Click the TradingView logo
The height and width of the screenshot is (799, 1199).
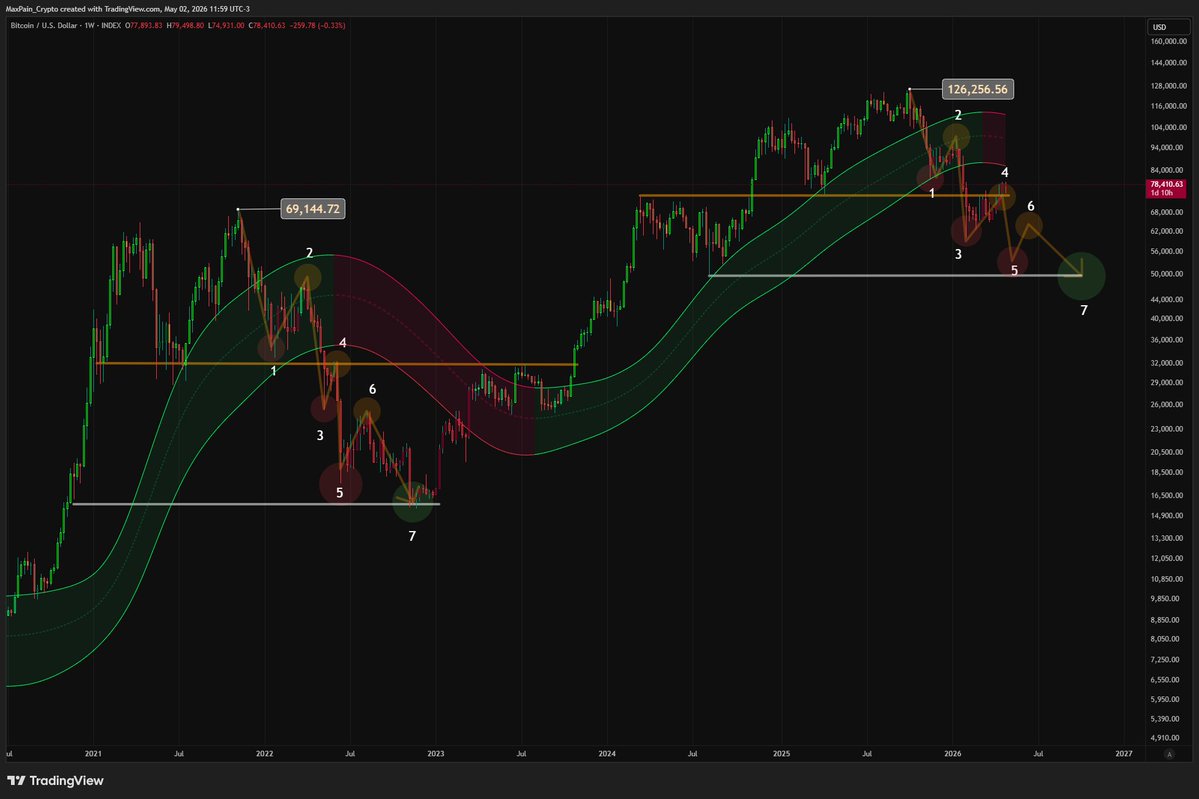click(x=55, y=781)
